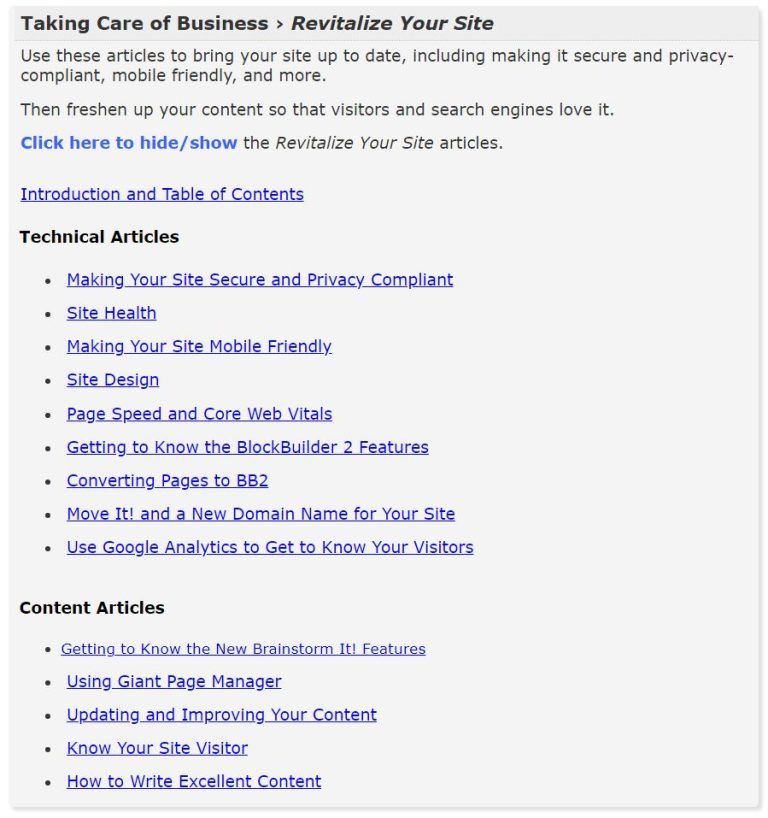Open Getting to Know the New Brainstorm It! Features

point(243,649)
